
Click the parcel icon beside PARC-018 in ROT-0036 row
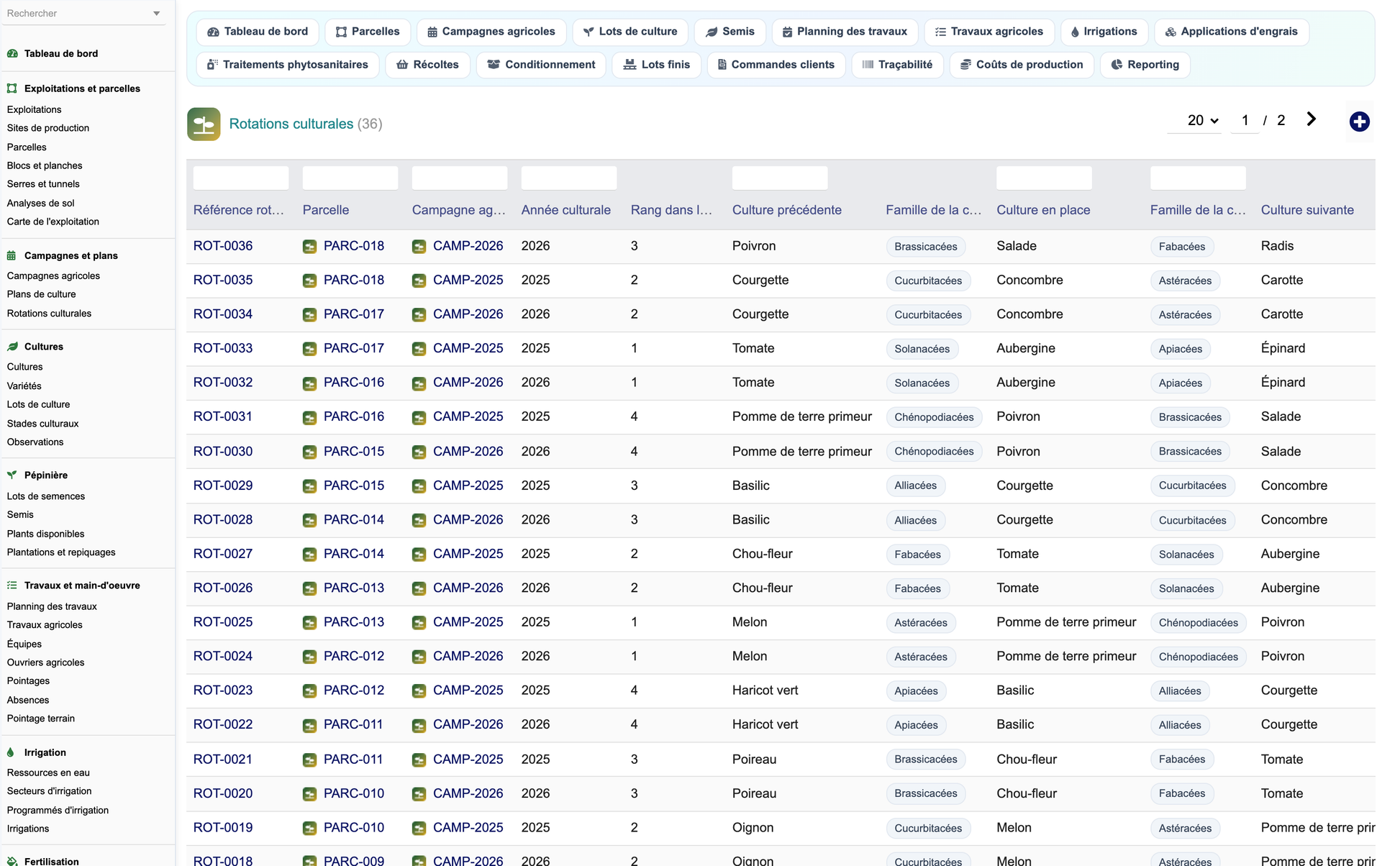click(x=309, y=247)
